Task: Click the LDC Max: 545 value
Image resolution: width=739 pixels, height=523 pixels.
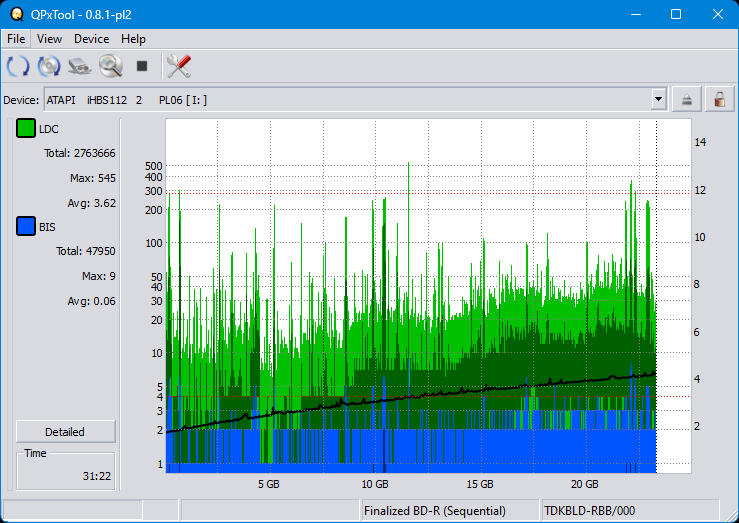Action: [93, 178]
